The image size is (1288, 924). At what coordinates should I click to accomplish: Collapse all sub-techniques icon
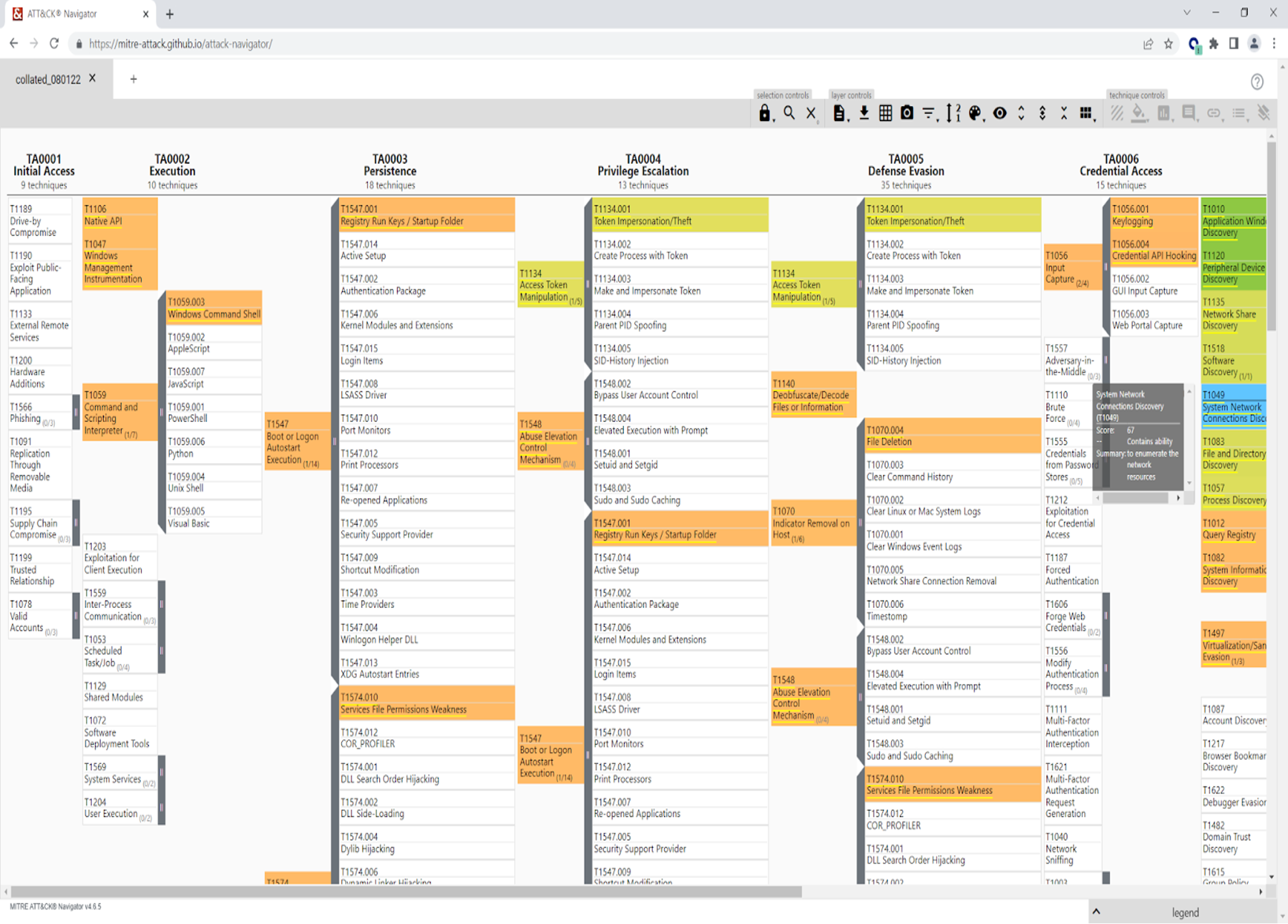(1064, 113)
